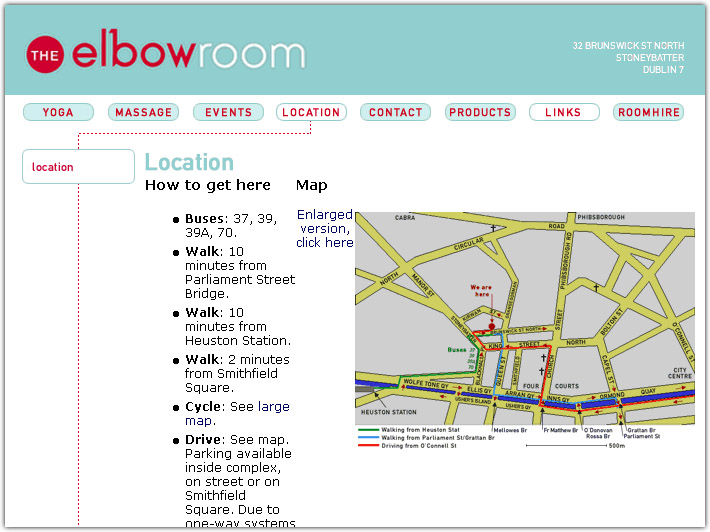Screen dimensions: 710x532
Task: Go to the Events page
Action: [228, 112]
